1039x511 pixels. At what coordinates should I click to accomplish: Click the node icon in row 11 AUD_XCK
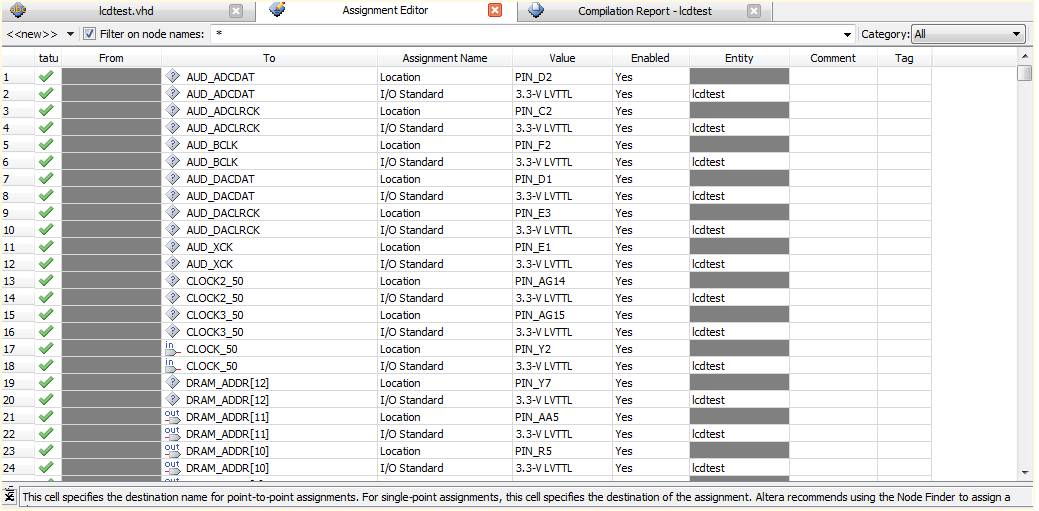coord(172,246)
